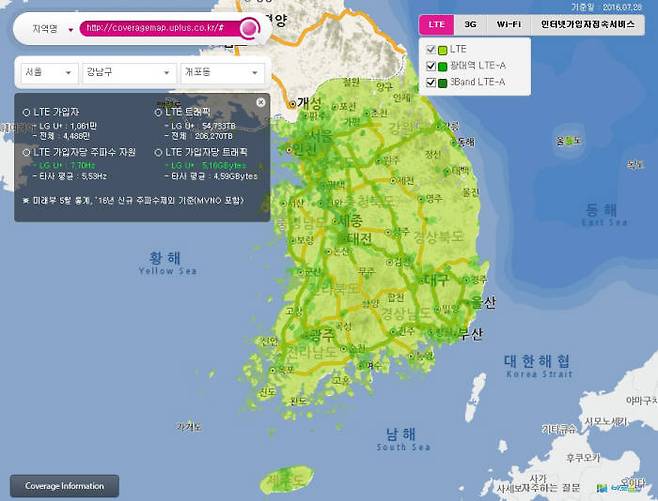Viewport: 658px width, 501px height.
Task: Click the 미래부 5월 통계 footnote text
Action: pyautogui.click(x=133, y=201)
